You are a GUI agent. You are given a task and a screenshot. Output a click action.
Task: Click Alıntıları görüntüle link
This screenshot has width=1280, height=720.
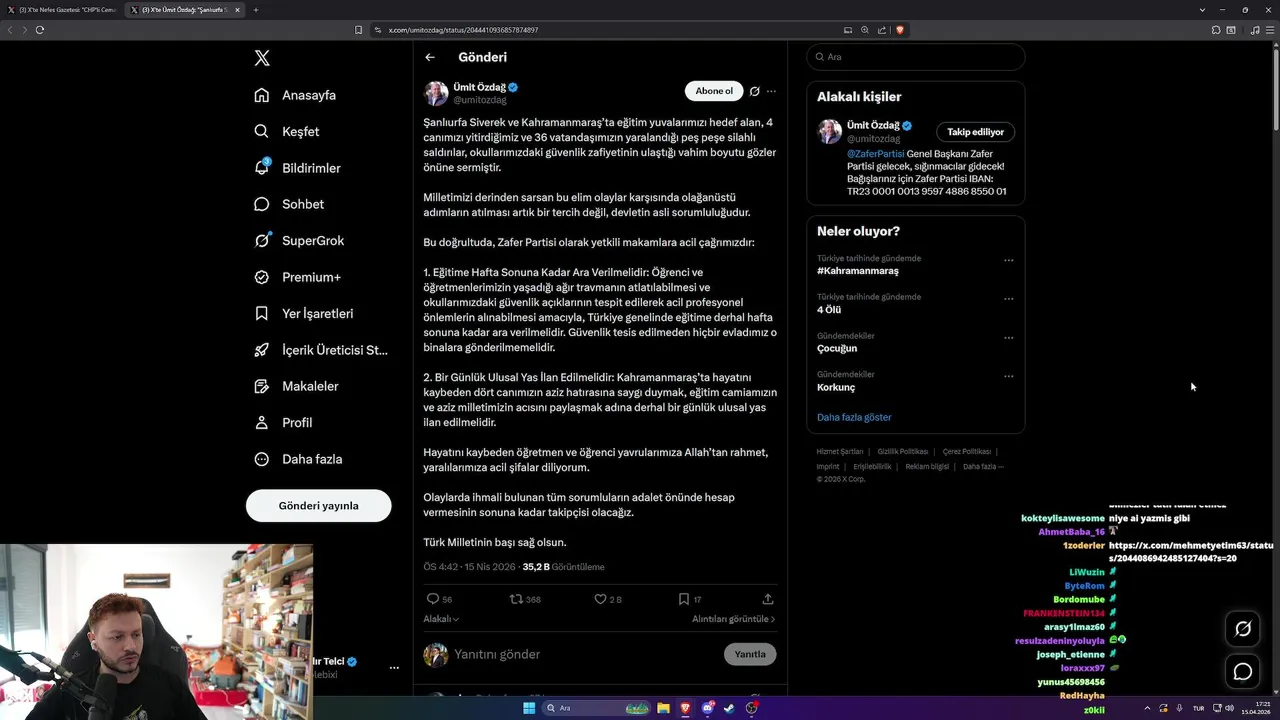[733, 619]
